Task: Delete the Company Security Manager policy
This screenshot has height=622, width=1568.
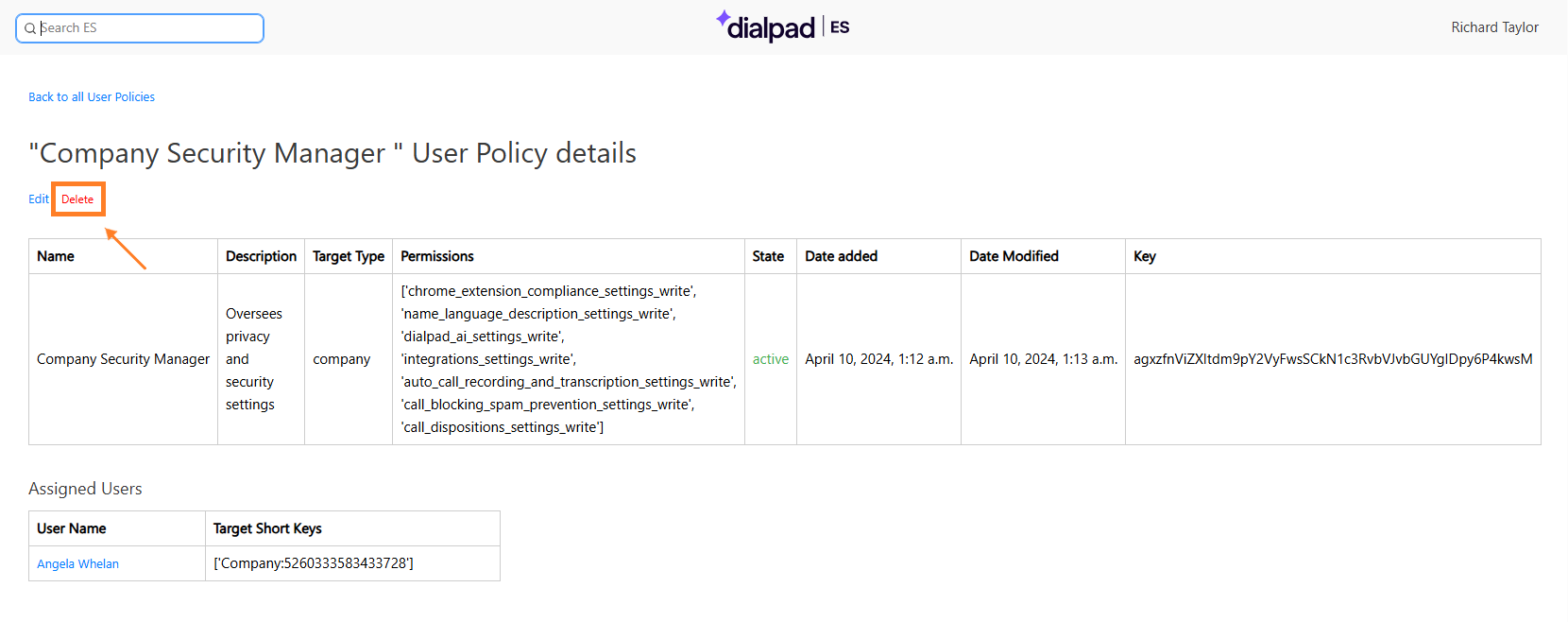Action: click(x=77, y=199)
